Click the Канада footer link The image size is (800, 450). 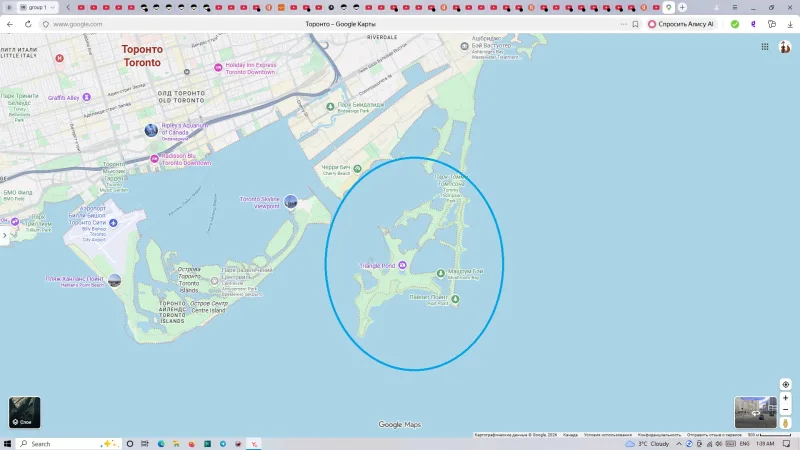(x=570, y=435)
